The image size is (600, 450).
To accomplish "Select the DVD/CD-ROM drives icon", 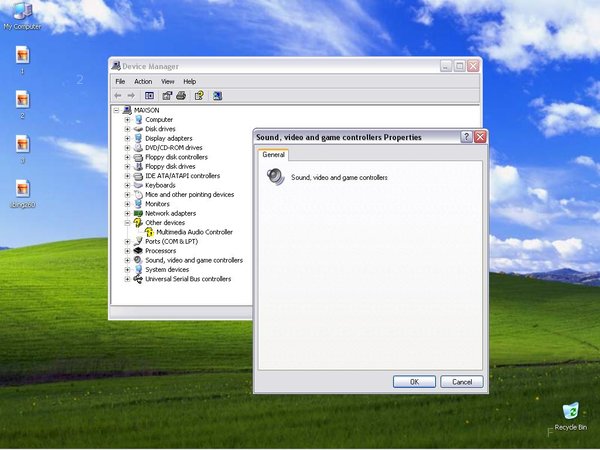I will (139, 148).
